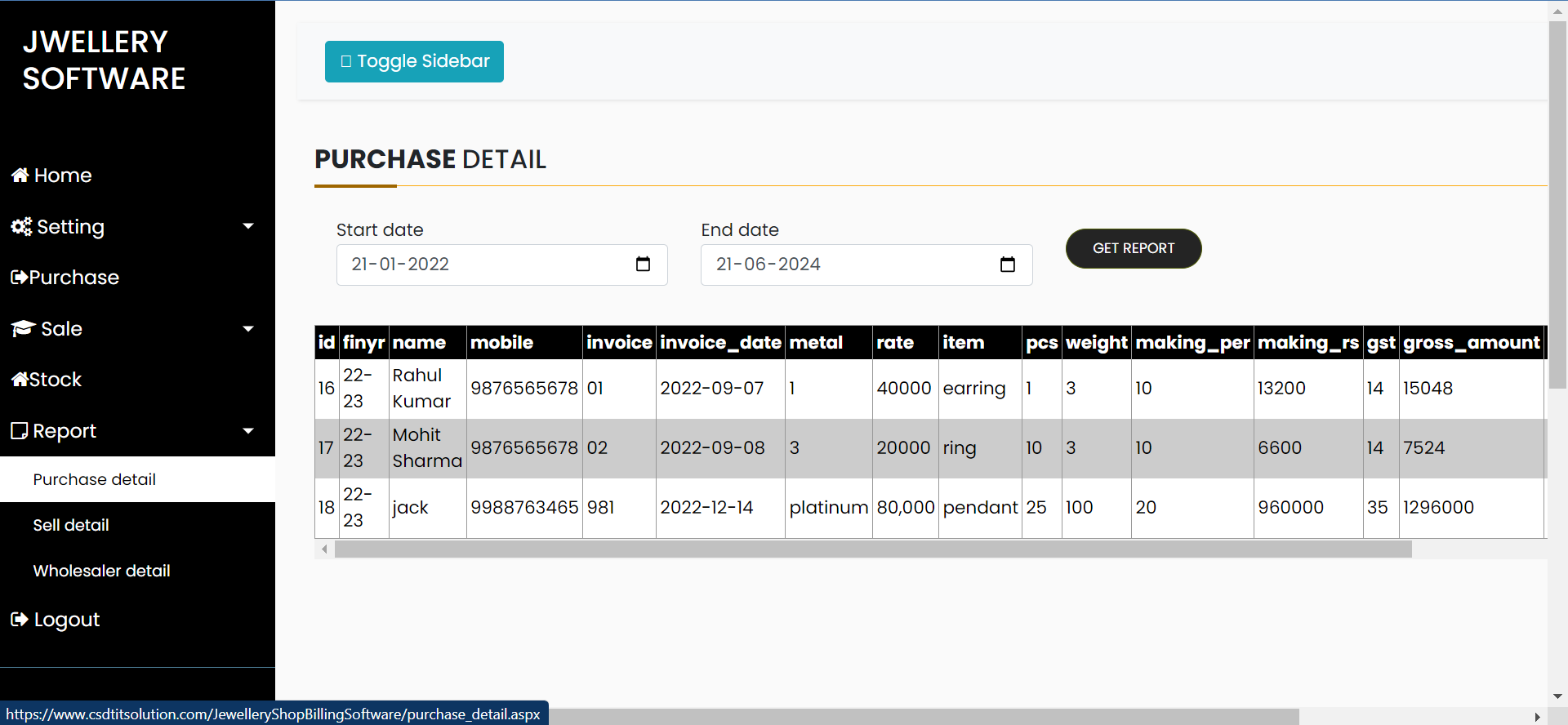Open the End date calendar picker icon
This screenshot has height=725, width=1568.
tap(1008, 265)
